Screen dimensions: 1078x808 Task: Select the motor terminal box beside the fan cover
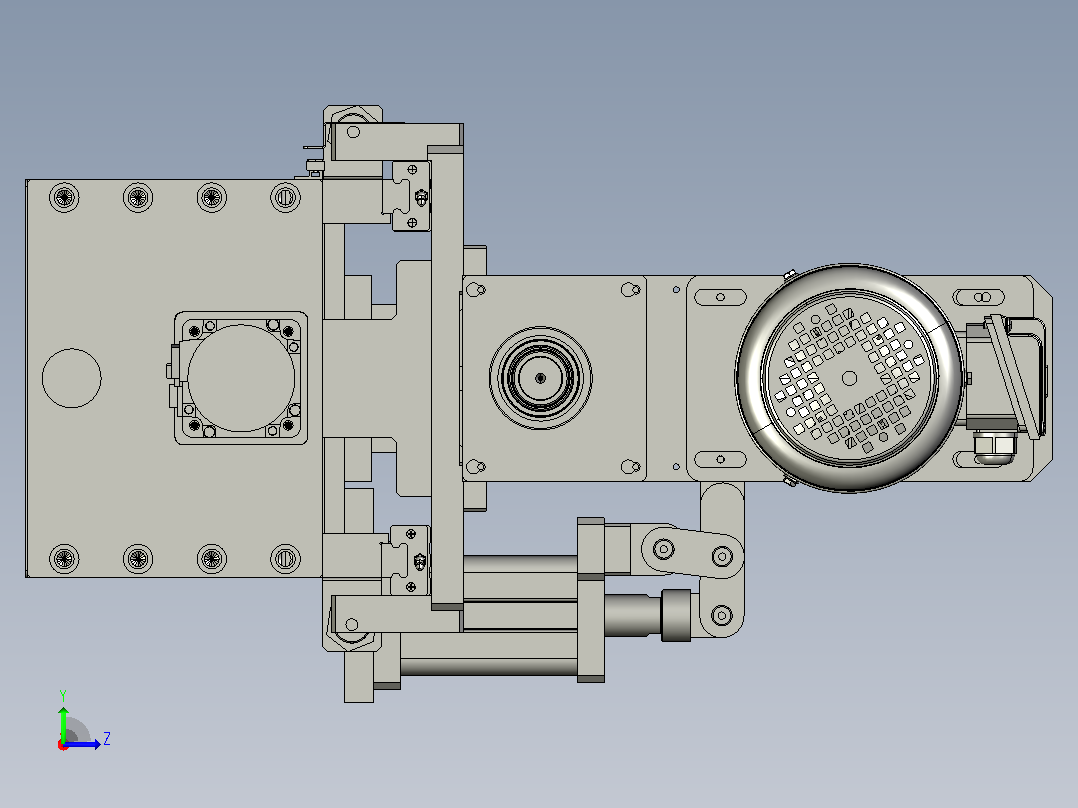pyautogui.click(x=1006, y=377)
